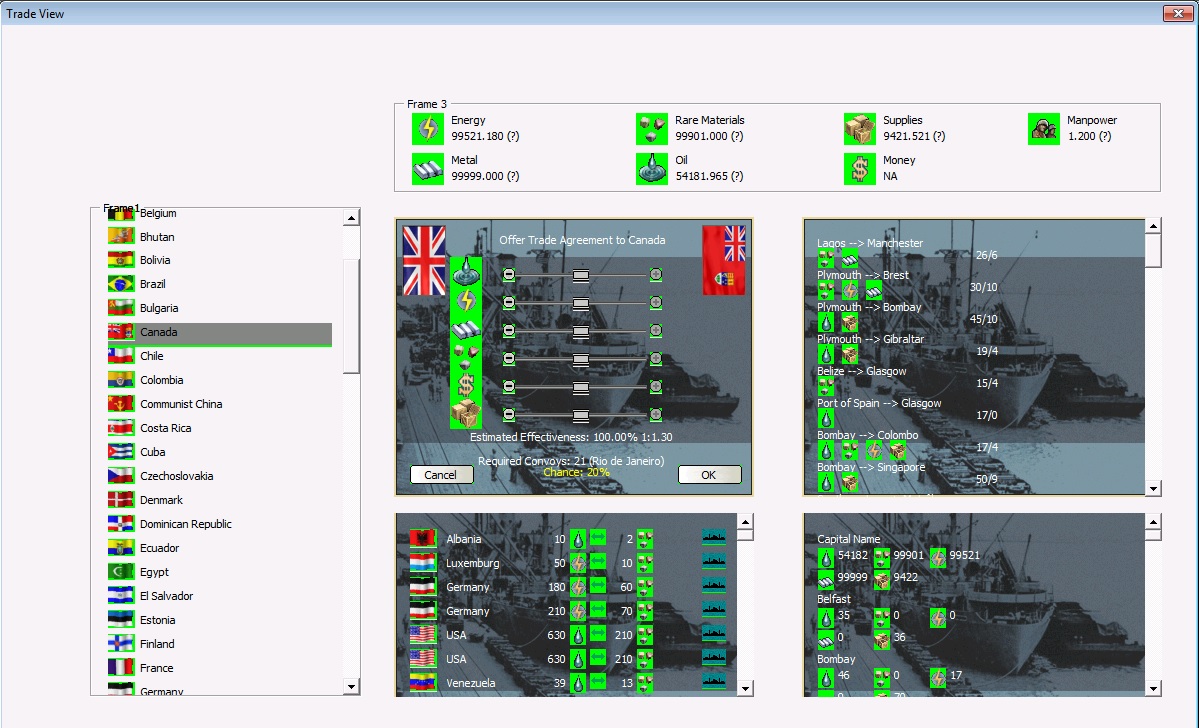Click the down arrow of the convoy list scrollbar
Image resolution: width=1199 pixels, height=728 pixels.
(x=1154, y=488)
